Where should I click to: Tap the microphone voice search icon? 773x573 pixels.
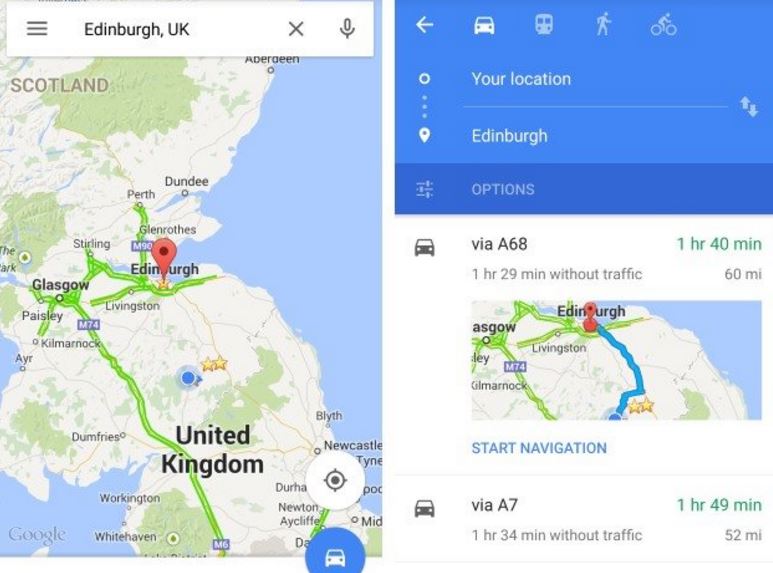[347, 29]
